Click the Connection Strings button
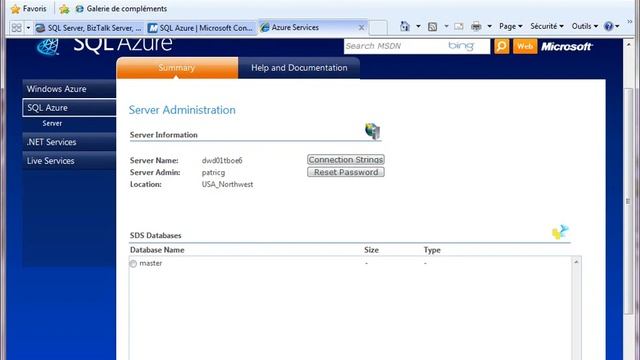640x360 pixels. 346,160
